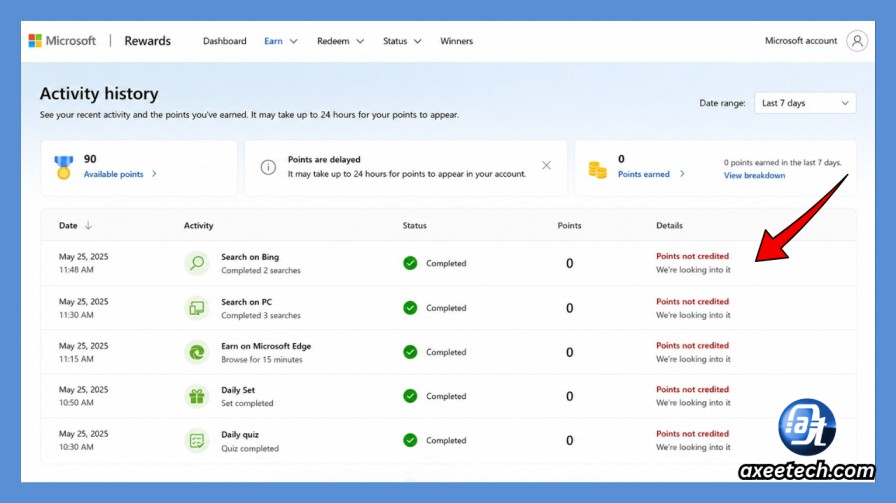Click Points not credited for Search on PC

click(x=693, y=301)
